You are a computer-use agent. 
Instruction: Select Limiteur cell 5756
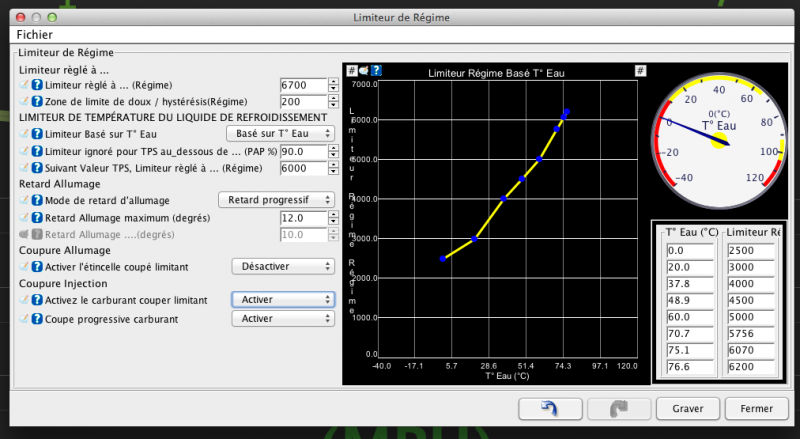pyautogui.click(x=751, y=333)
